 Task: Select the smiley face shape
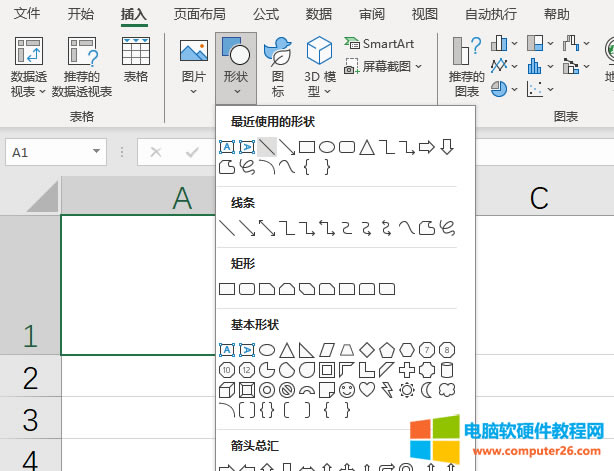click(347, 389)
